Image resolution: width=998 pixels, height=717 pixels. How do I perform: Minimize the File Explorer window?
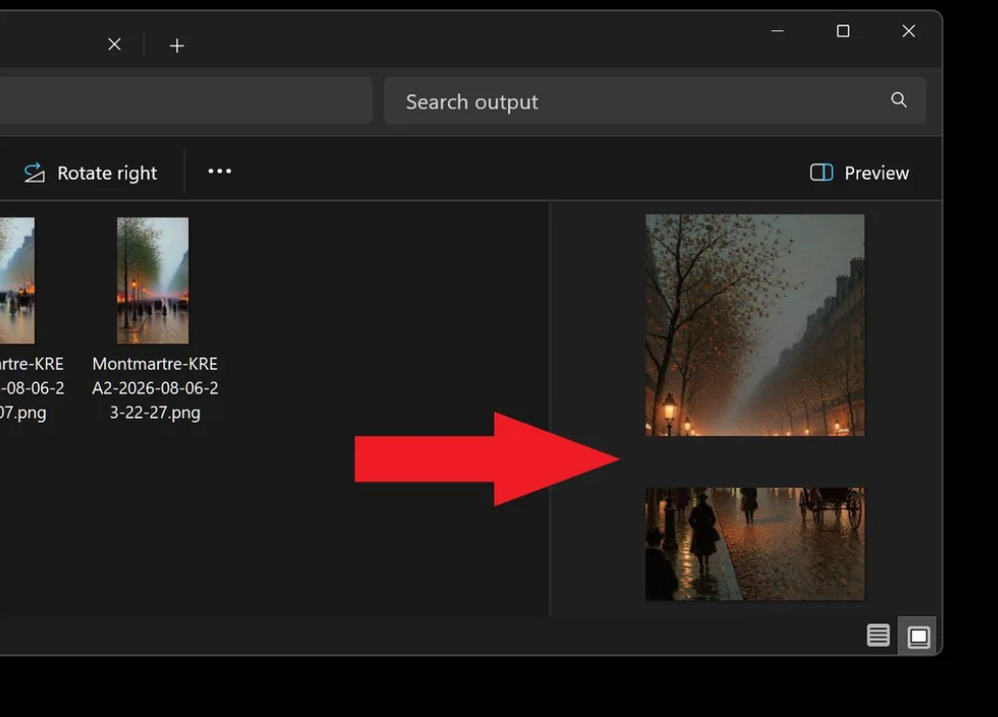tap(777, 31)
